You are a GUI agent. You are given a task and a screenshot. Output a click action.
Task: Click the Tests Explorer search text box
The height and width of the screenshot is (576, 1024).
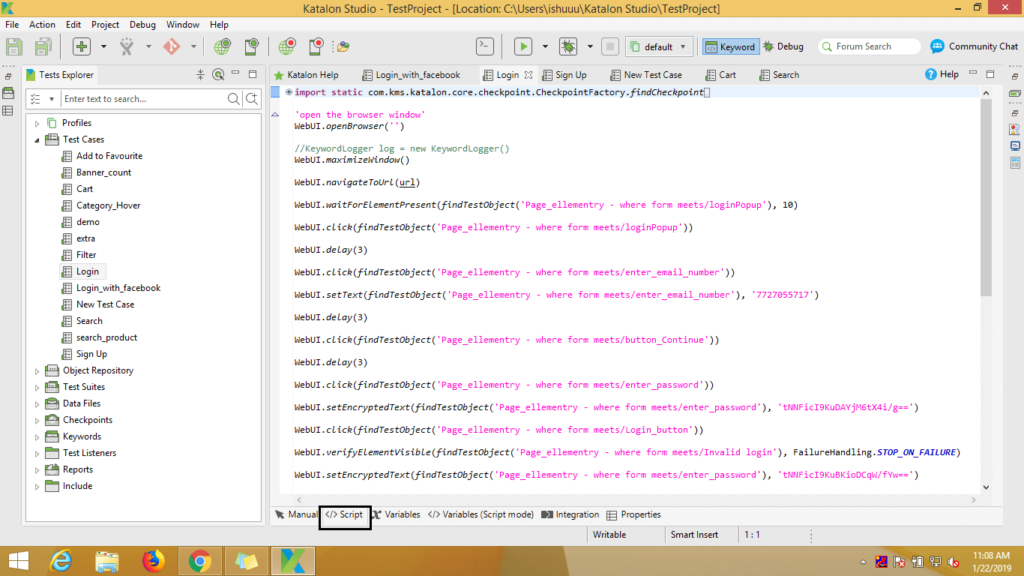point(143,99)
